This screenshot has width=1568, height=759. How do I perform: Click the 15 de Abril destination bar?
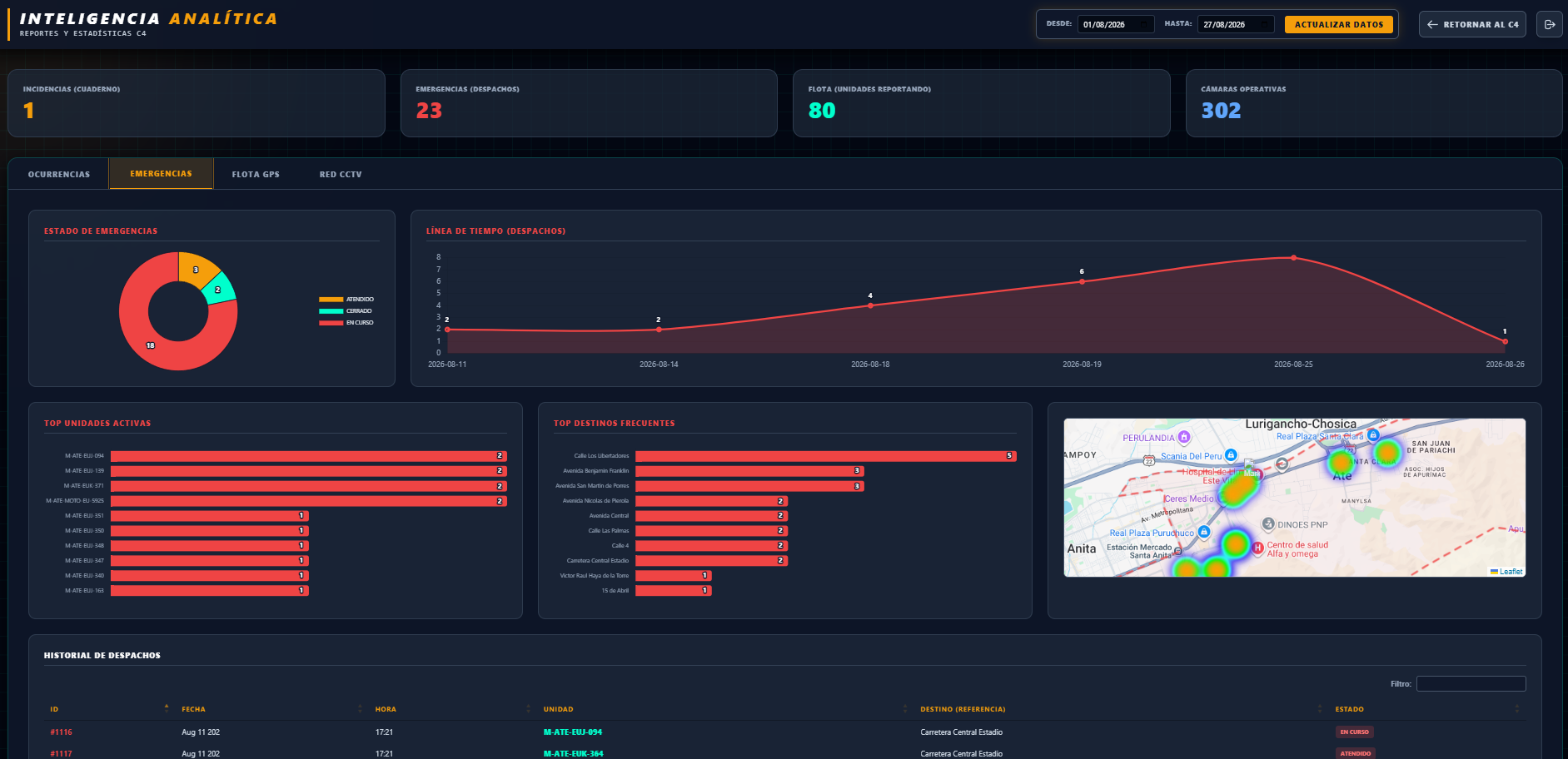(674, 591)
